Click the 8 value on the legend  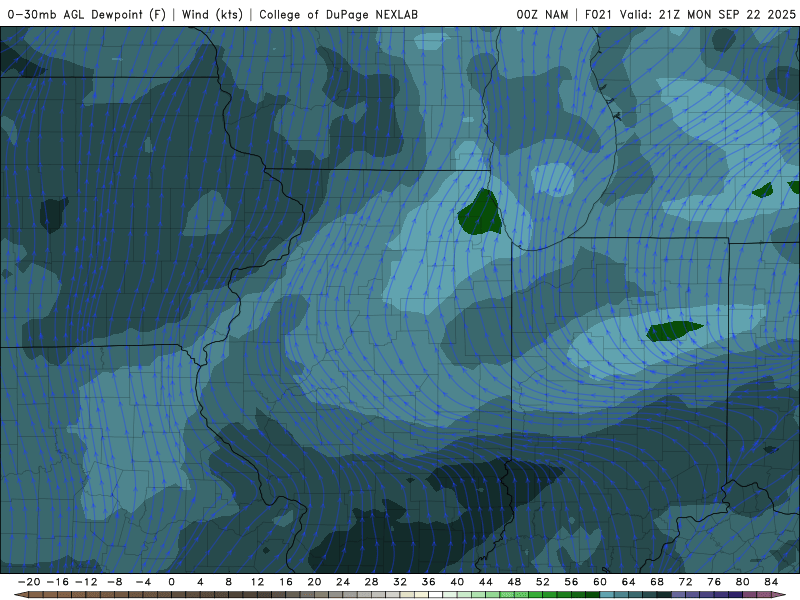(x=229, y=582)
